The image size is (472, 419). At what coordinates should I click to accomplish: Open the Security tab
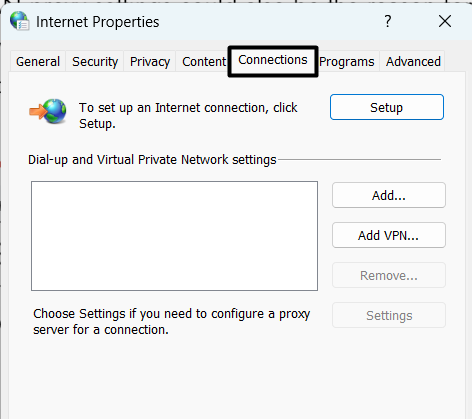(95, 62)
